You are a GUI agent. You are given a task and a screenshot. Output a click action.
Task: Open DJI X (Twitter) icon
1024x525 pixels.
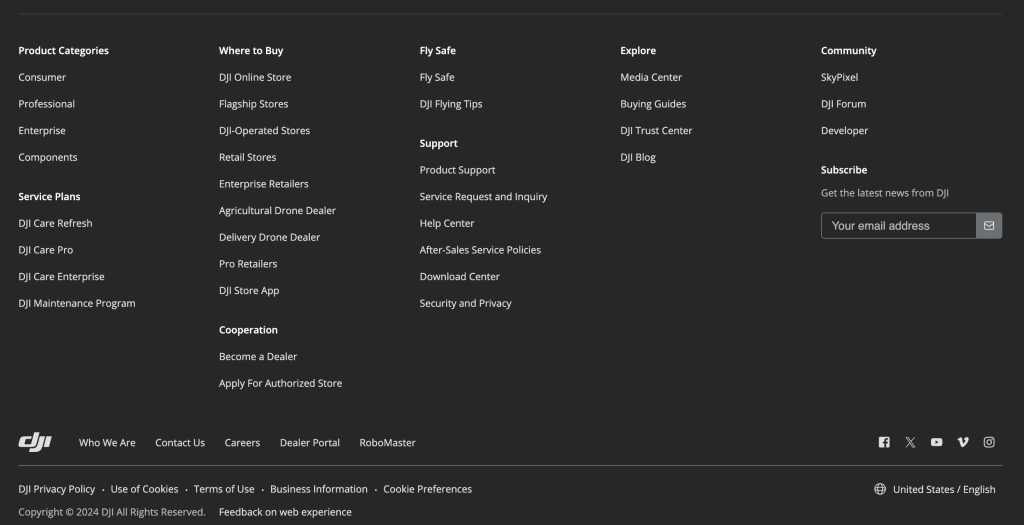[x=910, y=442]
